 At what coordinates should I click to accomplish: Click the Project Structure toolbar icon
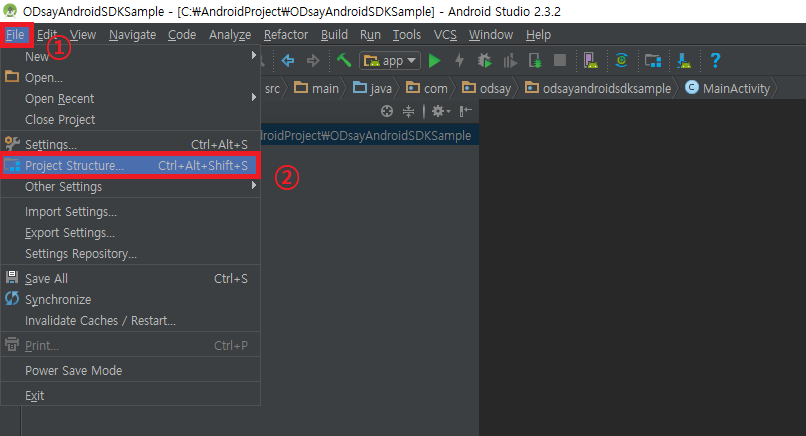click(653, 61)
